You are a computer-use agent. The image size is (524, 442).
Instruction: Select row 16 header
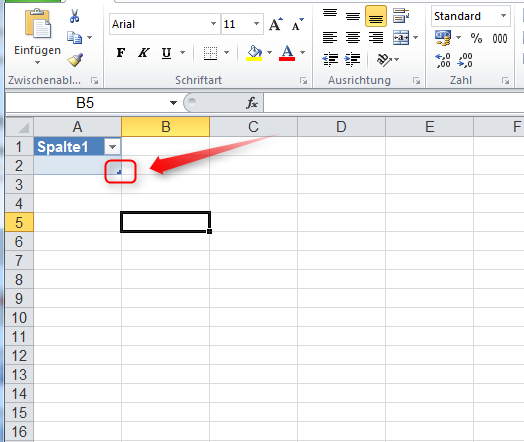[x=19, y=431]
